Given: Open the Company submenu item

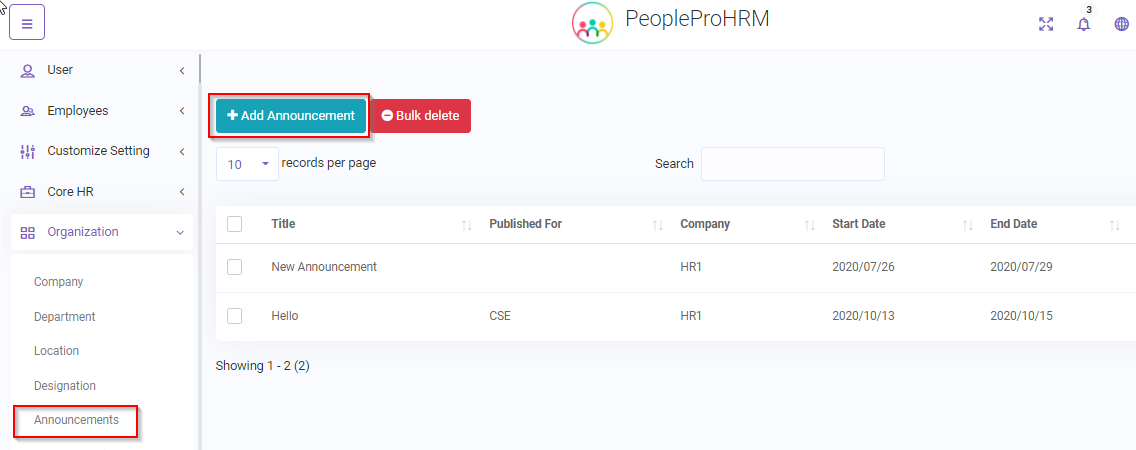Looking at the screenshot, I should click(59, 282).
